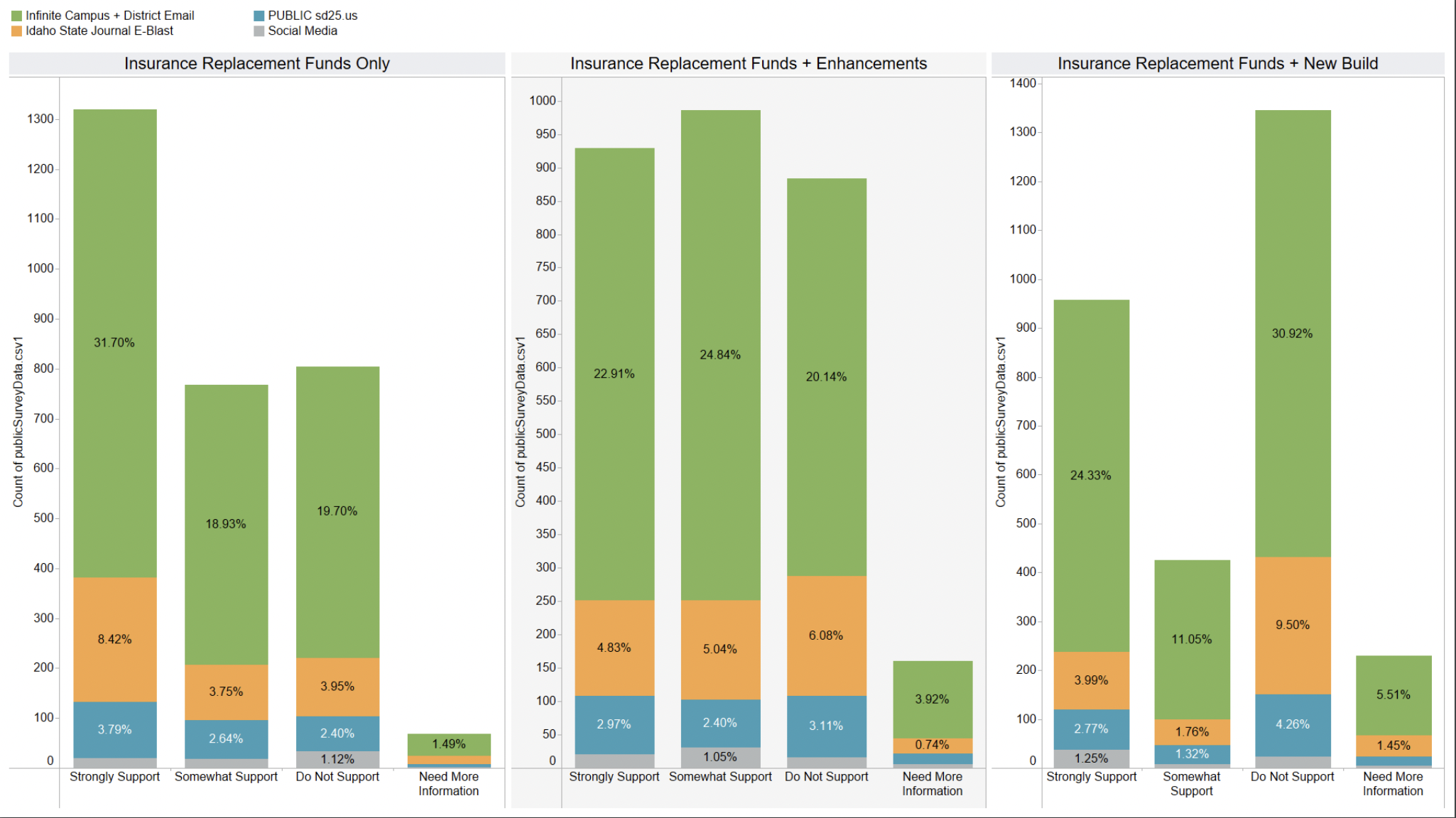The height and width of the screenshot is (818, 1456).
Task: Click the green Infinite Campus legend swatch
Action: (x=17, y=16)
